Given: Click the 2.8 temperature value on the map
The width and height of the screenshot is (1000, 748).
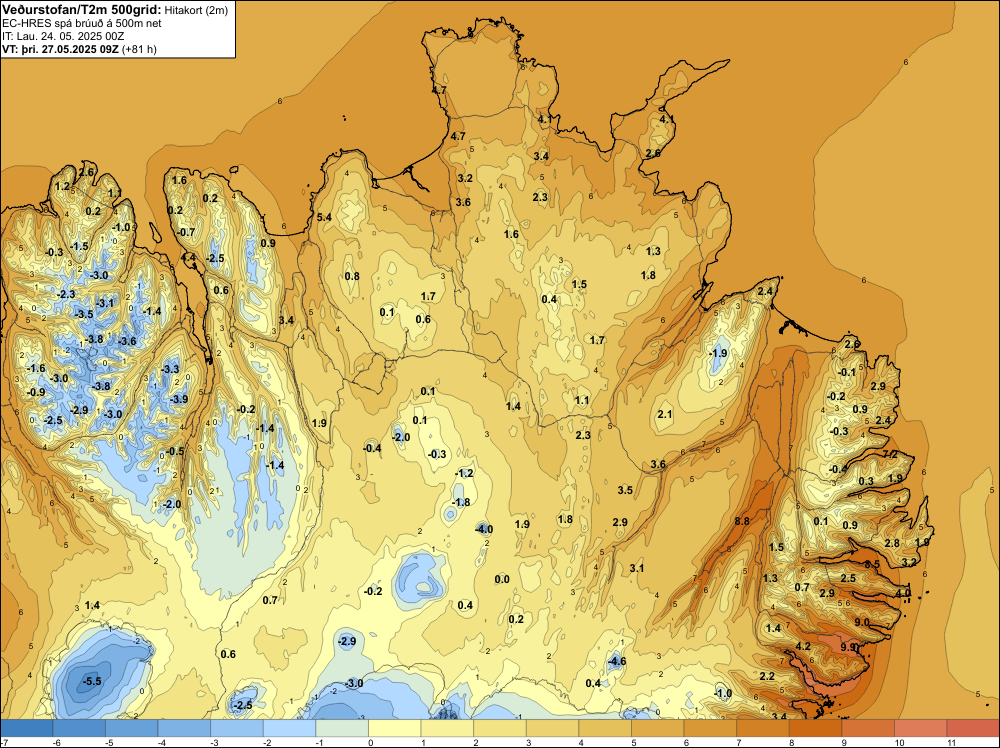Looking at the screenshot, I should 892,543.
